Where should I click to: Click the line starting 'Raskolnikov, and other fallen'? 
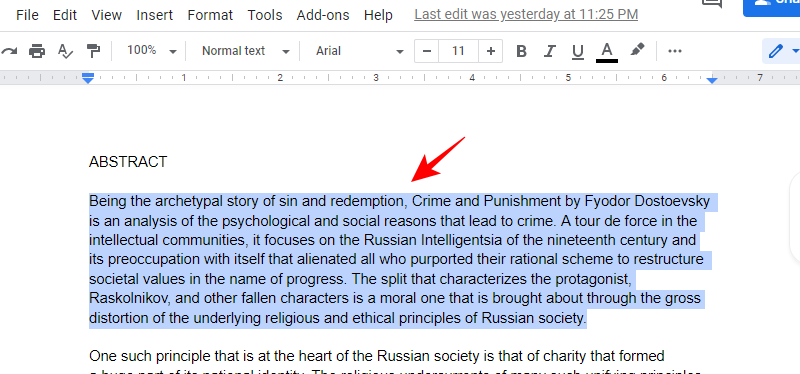(395, 297)
